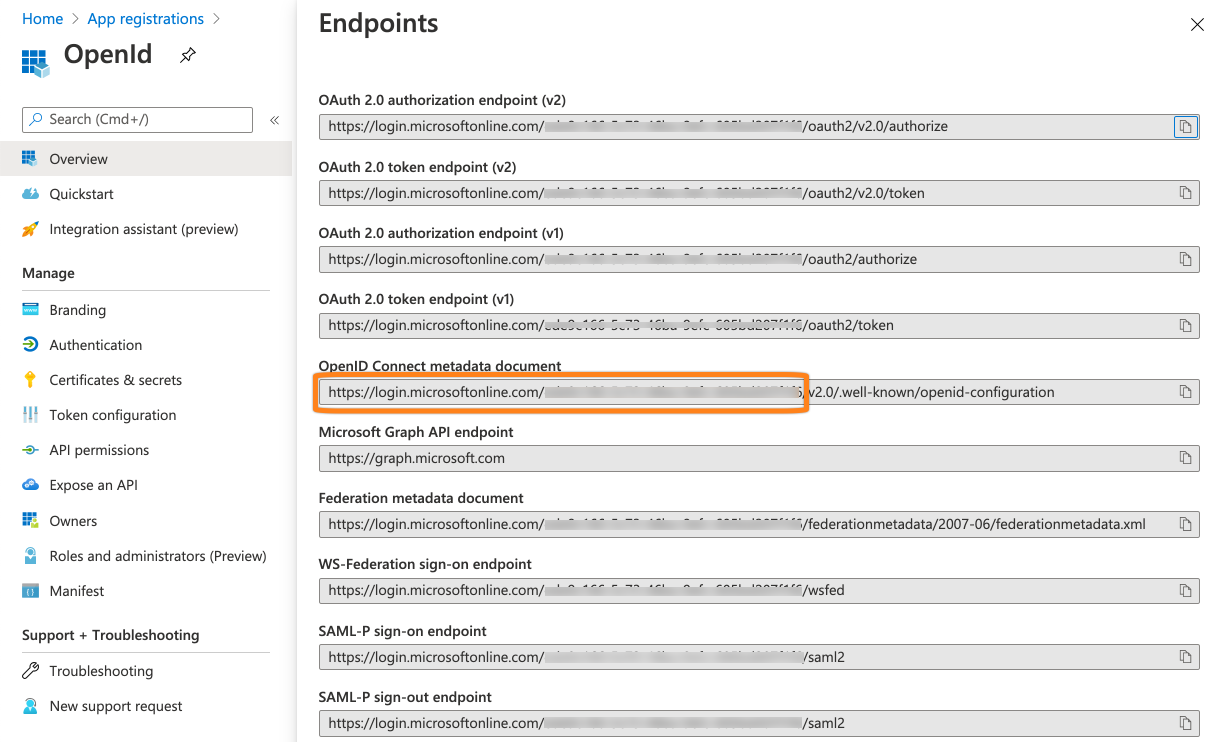The image size is (1221, 742).
Task: Collapse the left navigation sidebar
Action: (x=274, y=119)
